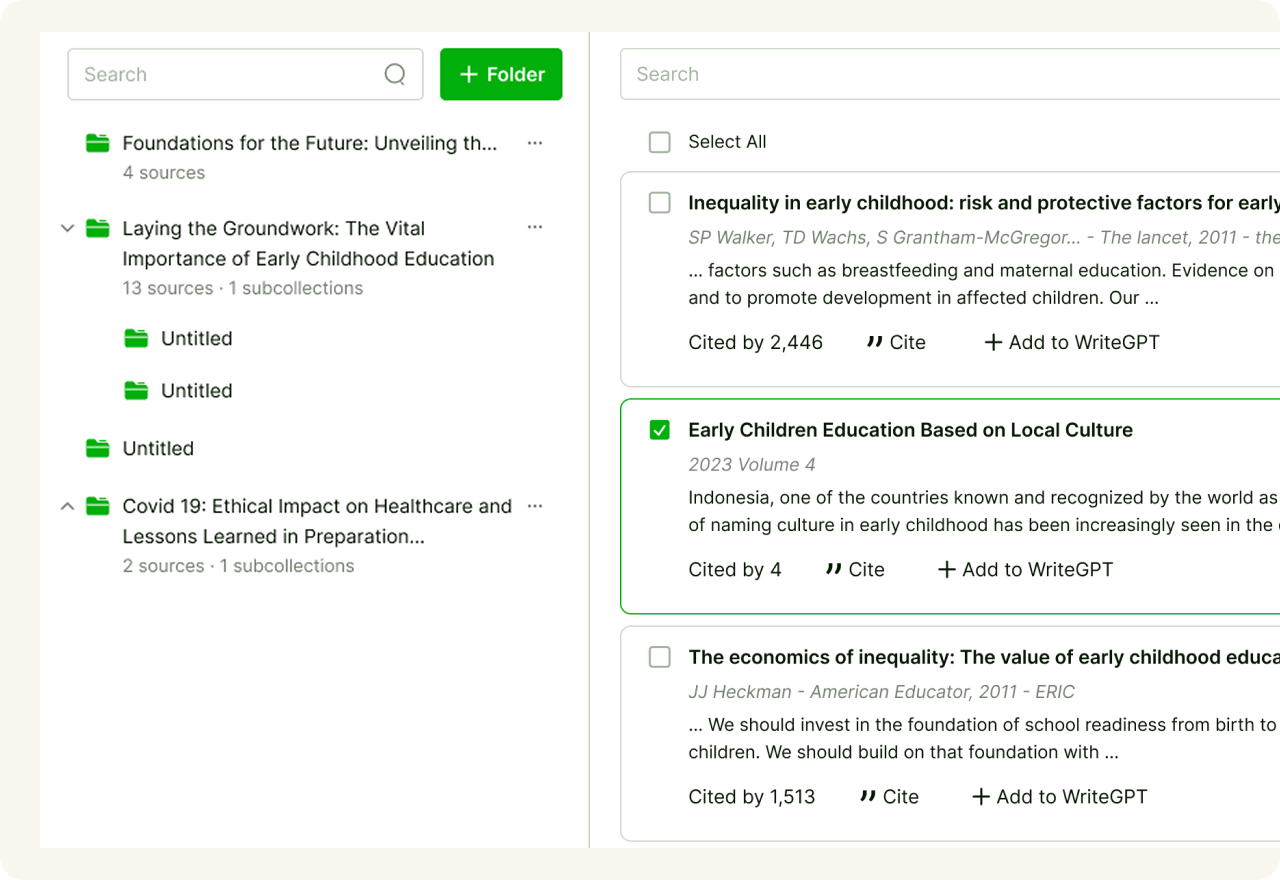The height and width of the screenshot is (880, 1280).
Task: Toggle the Covid 19 folder chevron
Action: (67, 506)
